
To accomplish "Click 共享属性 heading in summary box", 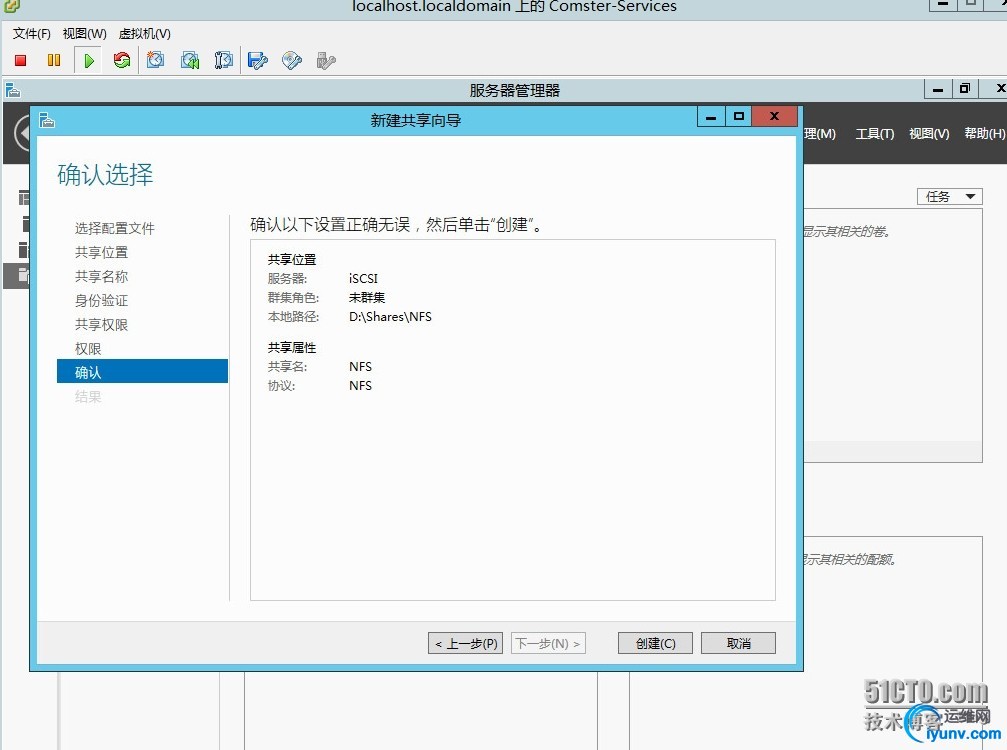I will click(292, 347).
